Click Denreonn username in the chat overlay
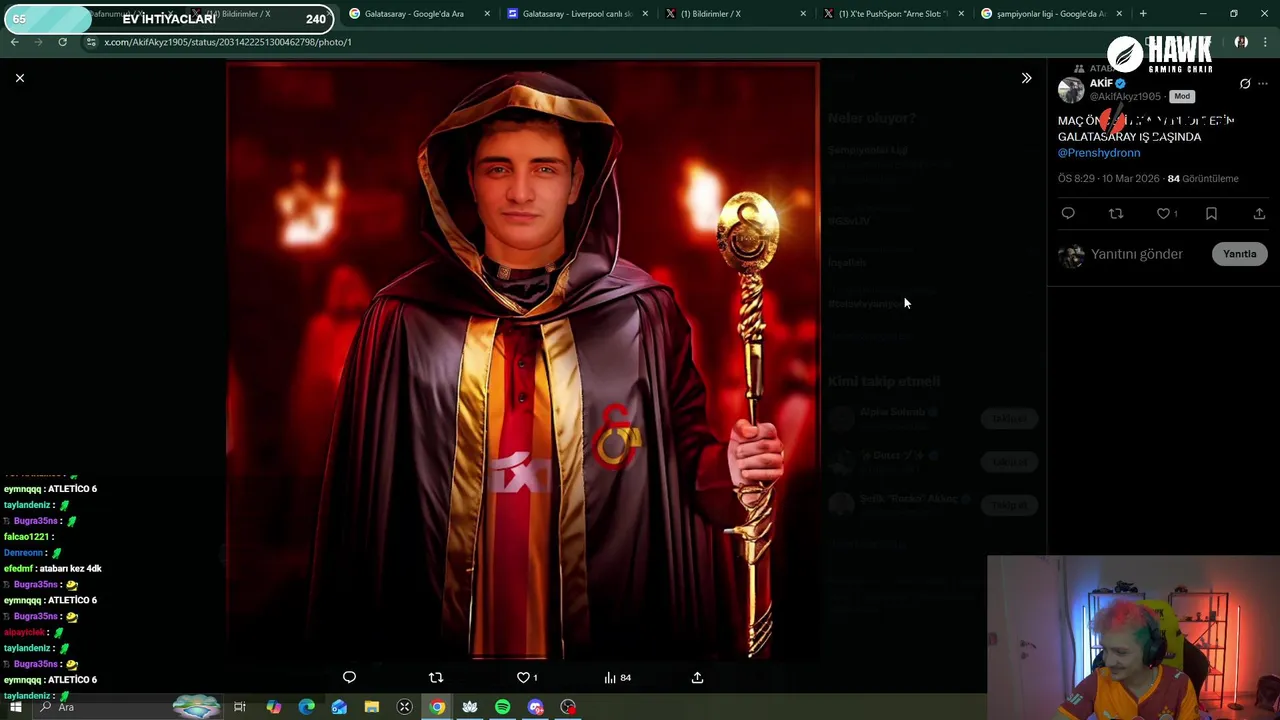 pyautogui.click(x=24, y=553)
